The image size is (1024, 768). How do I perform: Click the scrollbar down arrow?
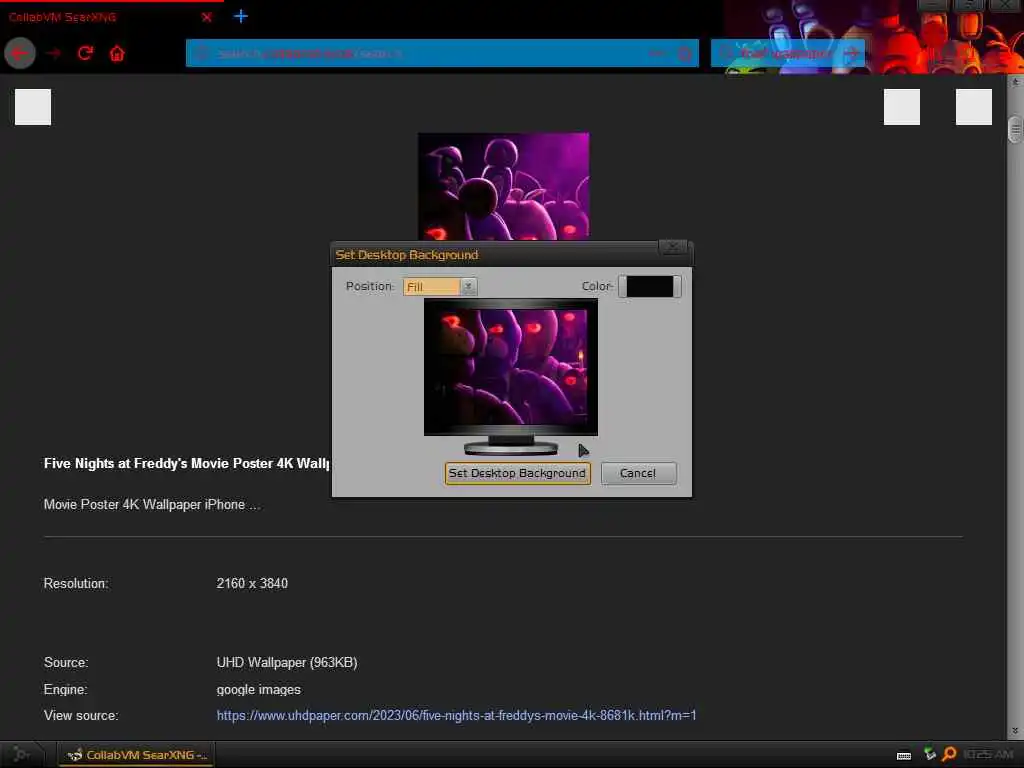point(1015,731)
